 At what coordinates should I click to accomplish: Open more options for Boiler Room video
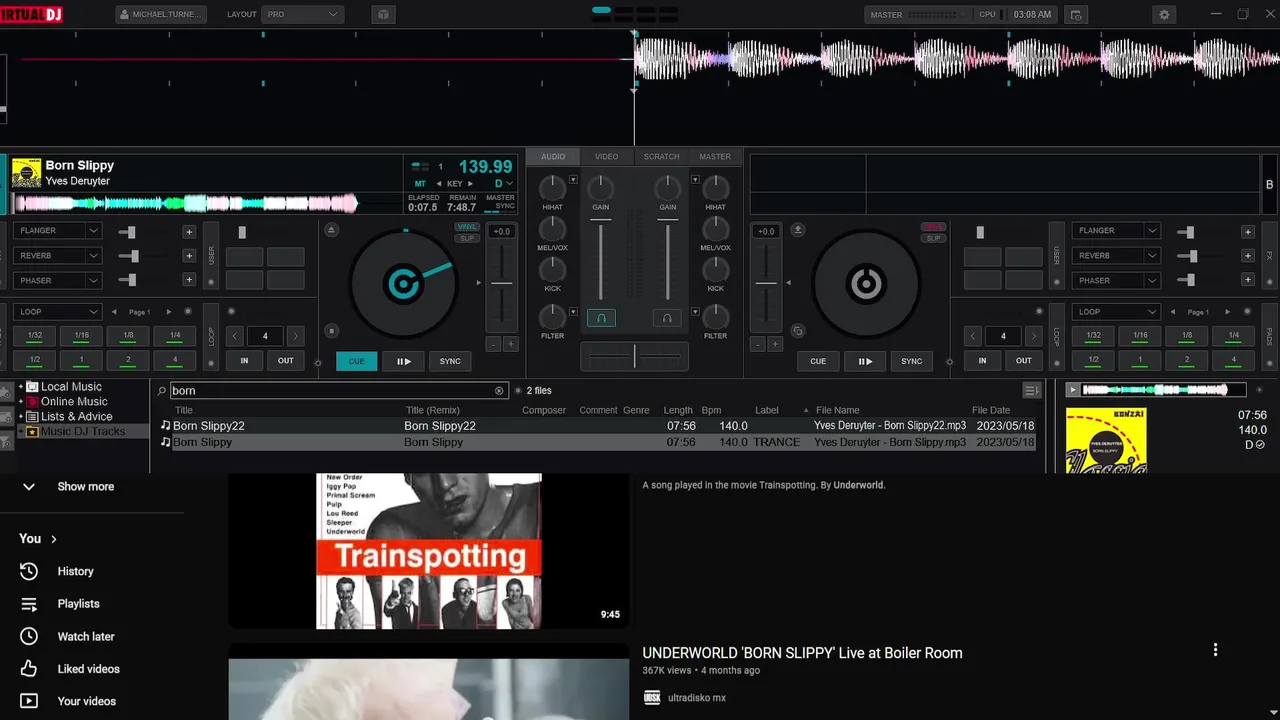[1215, 650]
